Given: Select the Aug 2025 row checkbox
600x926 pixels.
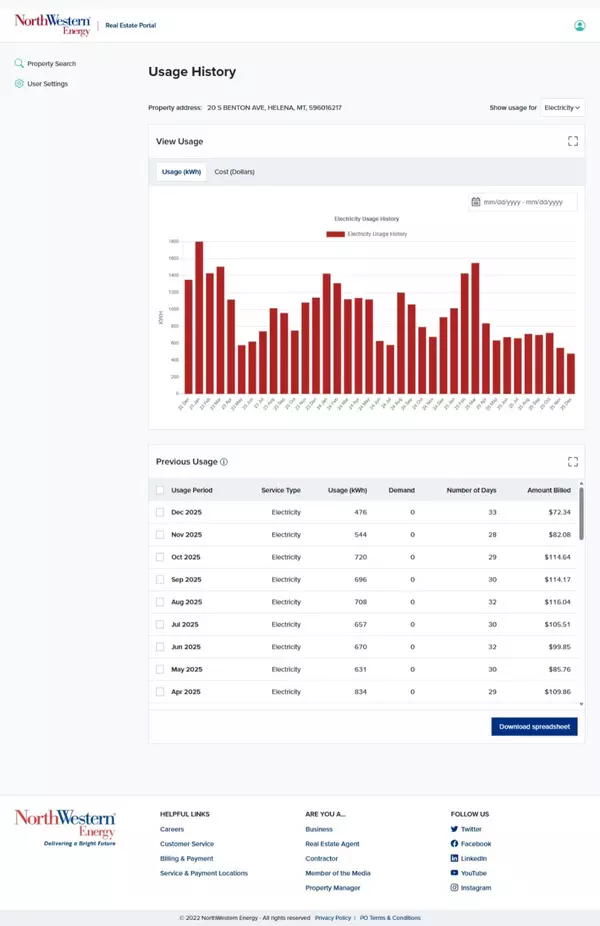Looking at the screenshot, I should [x=160, y=602].
